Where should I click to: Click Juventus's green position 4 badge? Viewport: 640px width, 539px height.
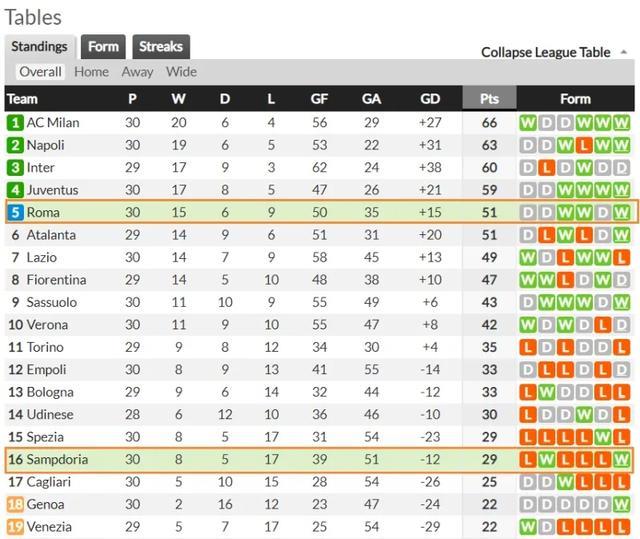tap(15, 190)
